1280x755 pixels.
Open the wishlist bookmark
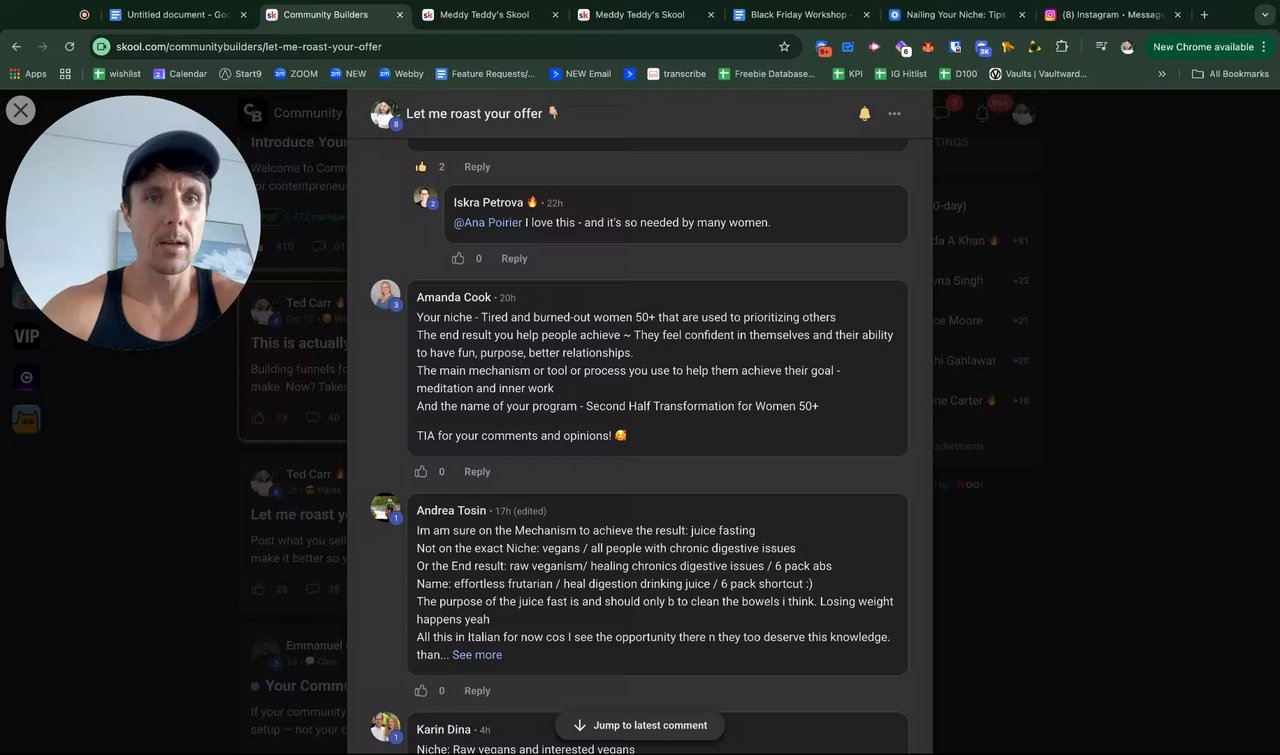(x=117, y=74)
